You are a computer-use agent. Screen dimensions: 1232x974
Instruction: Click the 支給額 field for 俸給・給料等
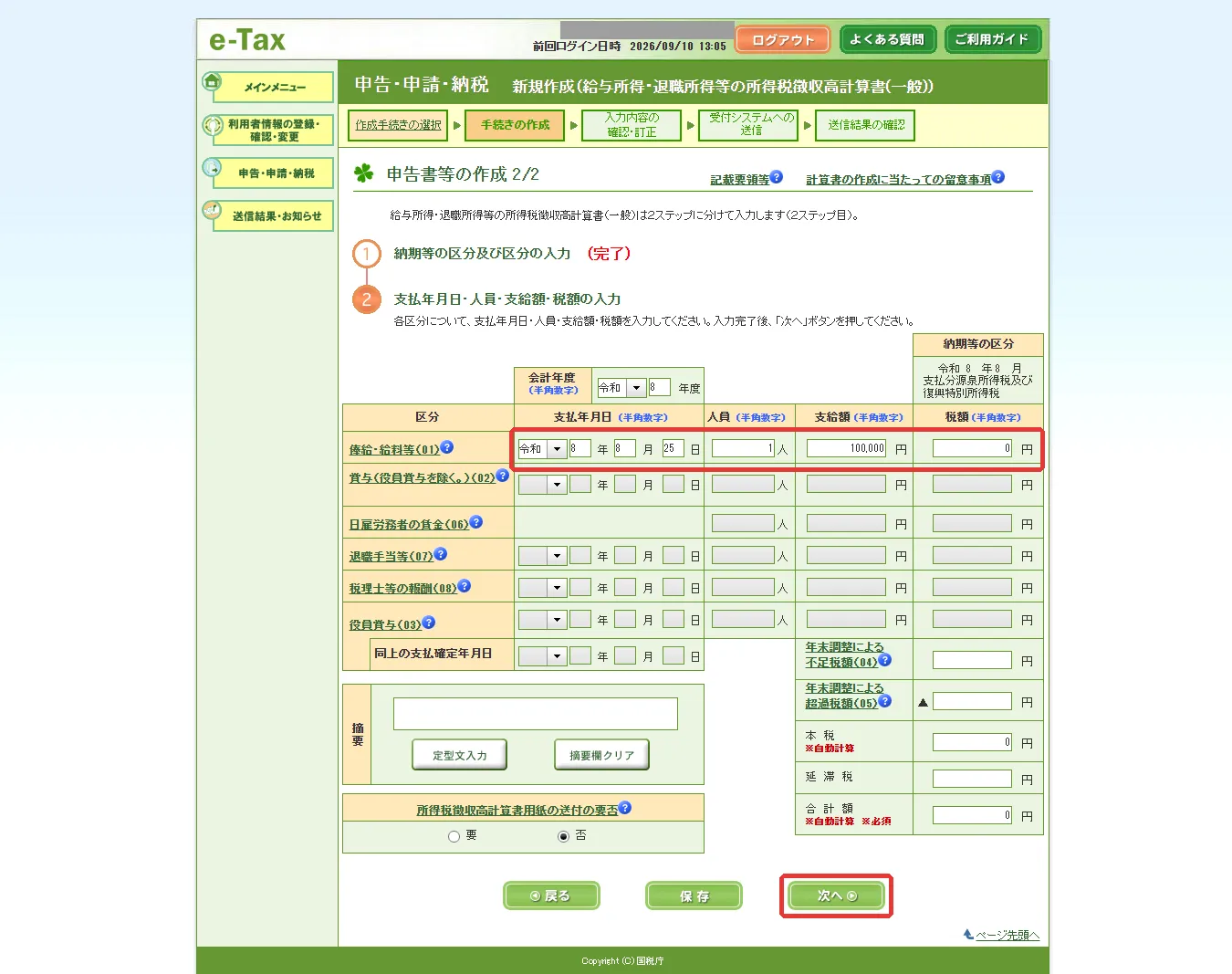tap(847, 448)
